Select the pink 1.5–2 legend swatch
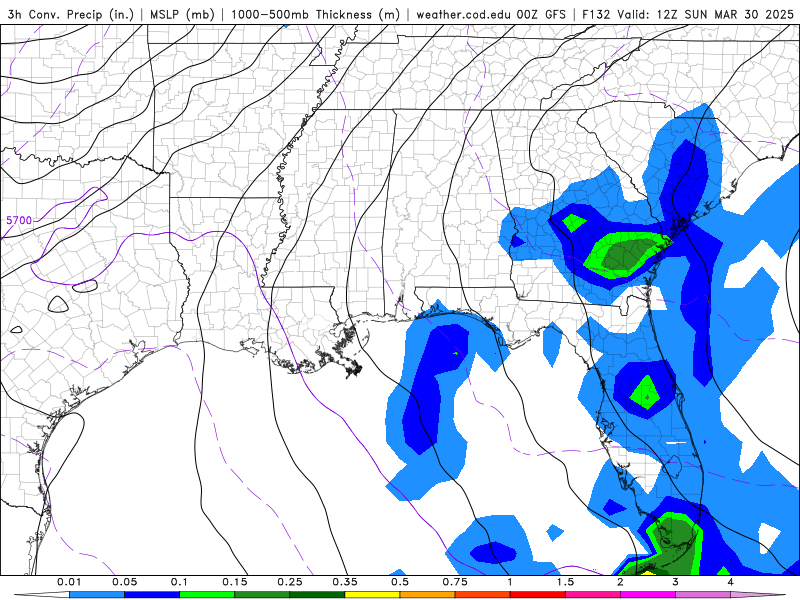Image resolution: width=800 pixels, height=600 pixels. (593, 595)
